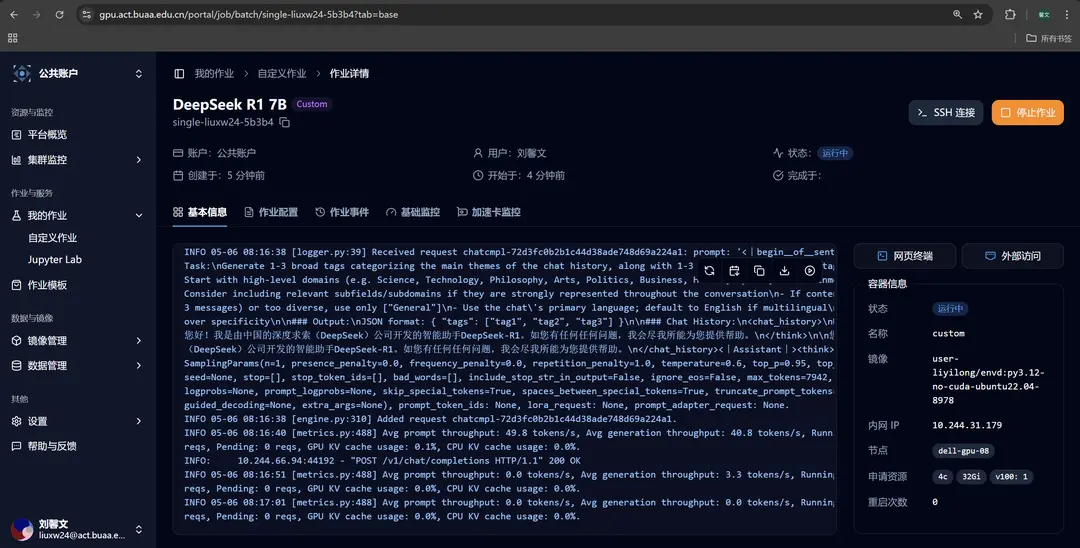Reload the browser page
The width and height of the screenshot is (1080, 548).
[59, 14]
